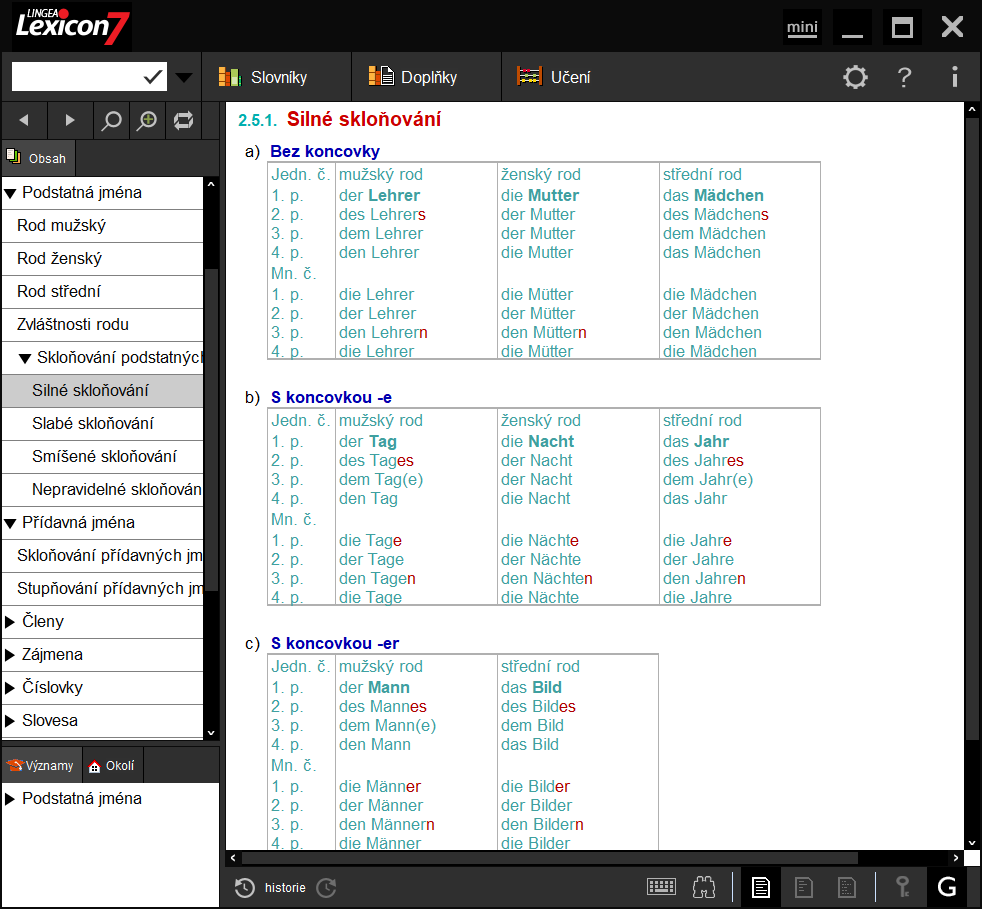Viewport: 982px width, 909px height.
Task: Click 'die Nacht' in second table
Action: tap(537, 442)
